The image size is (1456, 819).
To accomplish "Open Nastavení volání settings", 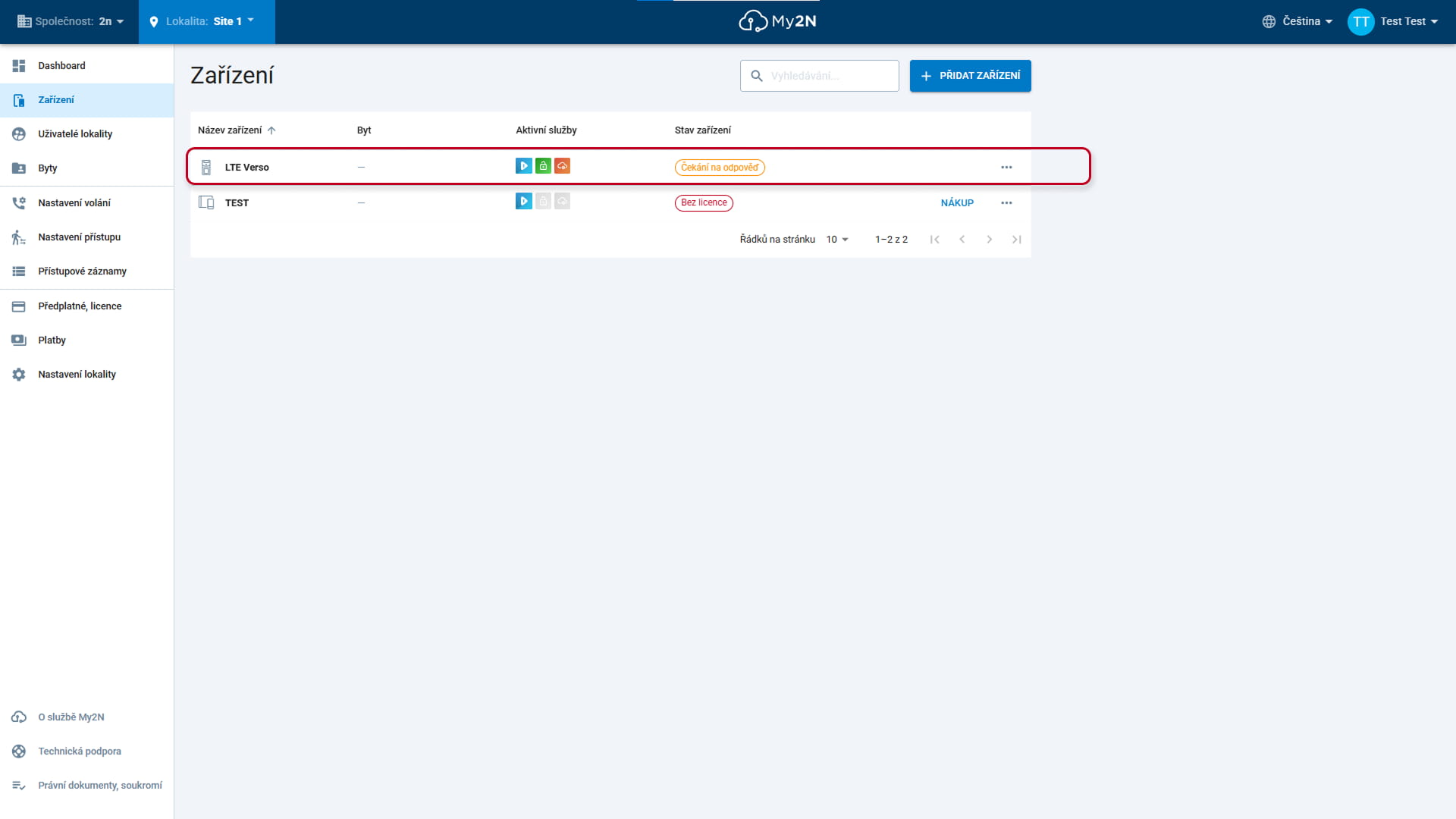I will (x=86, y=203).
